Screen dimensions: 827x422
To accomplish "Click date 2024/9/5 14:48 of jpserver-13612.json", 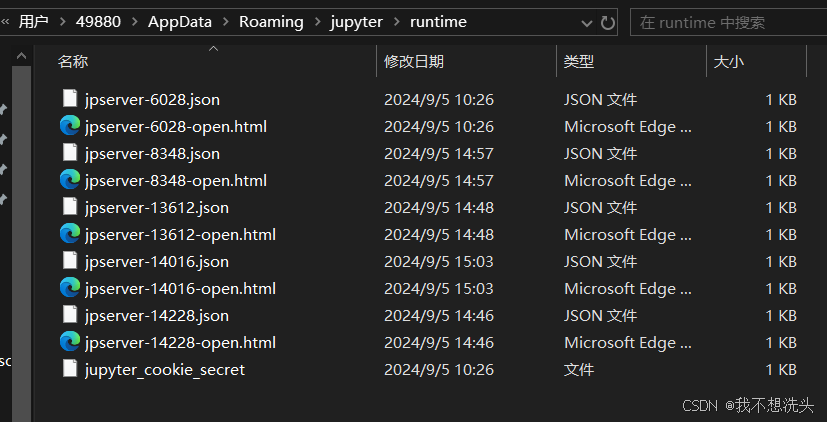I will tap(439, 207).
